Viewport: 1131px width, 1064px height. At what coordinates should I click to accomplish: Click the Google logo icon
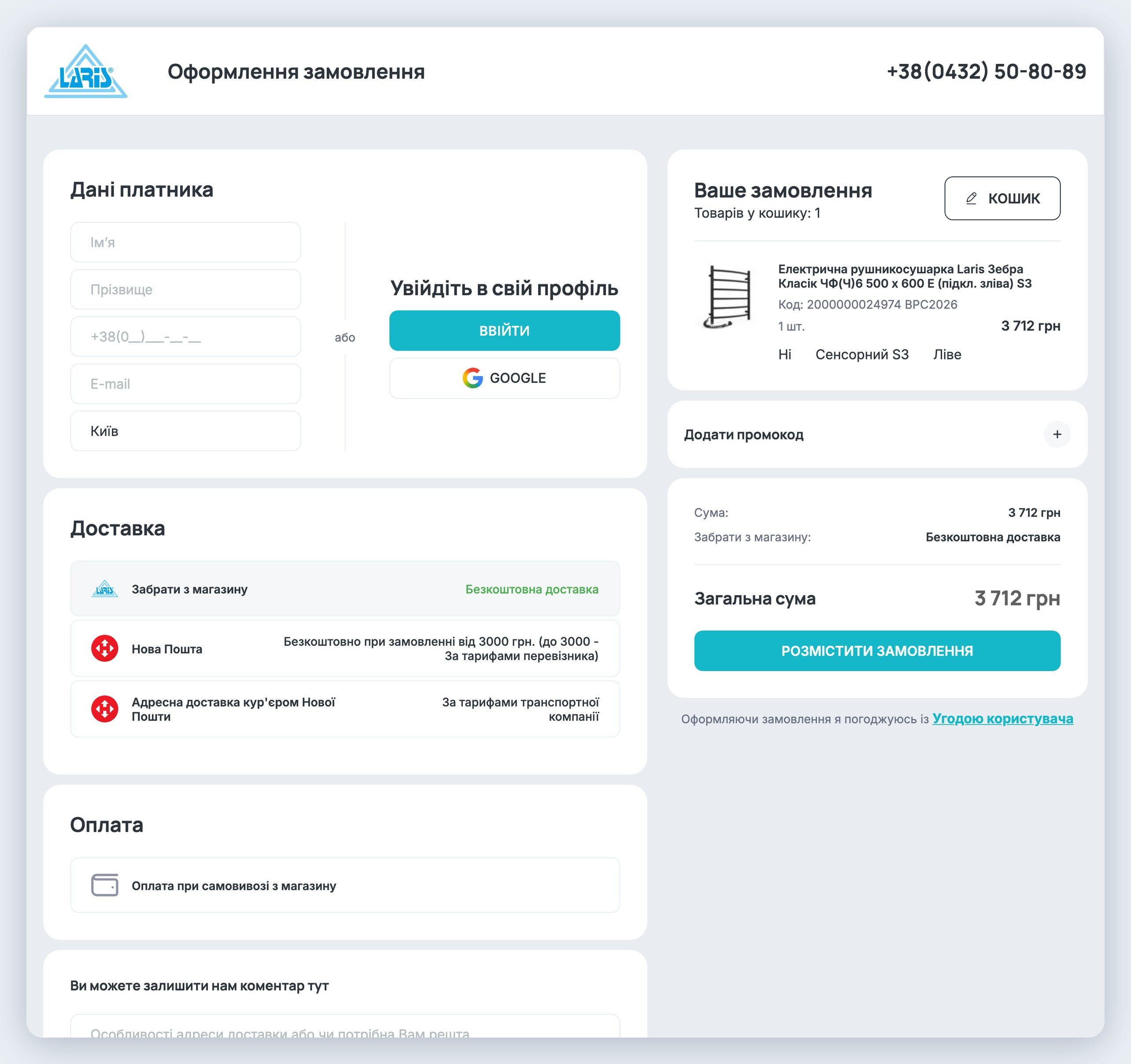[472, 378]
